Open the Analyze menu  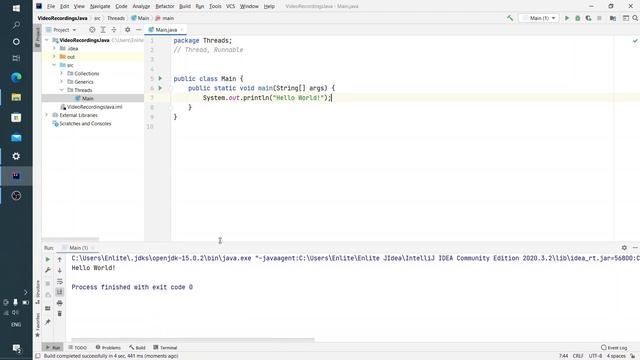141,6
